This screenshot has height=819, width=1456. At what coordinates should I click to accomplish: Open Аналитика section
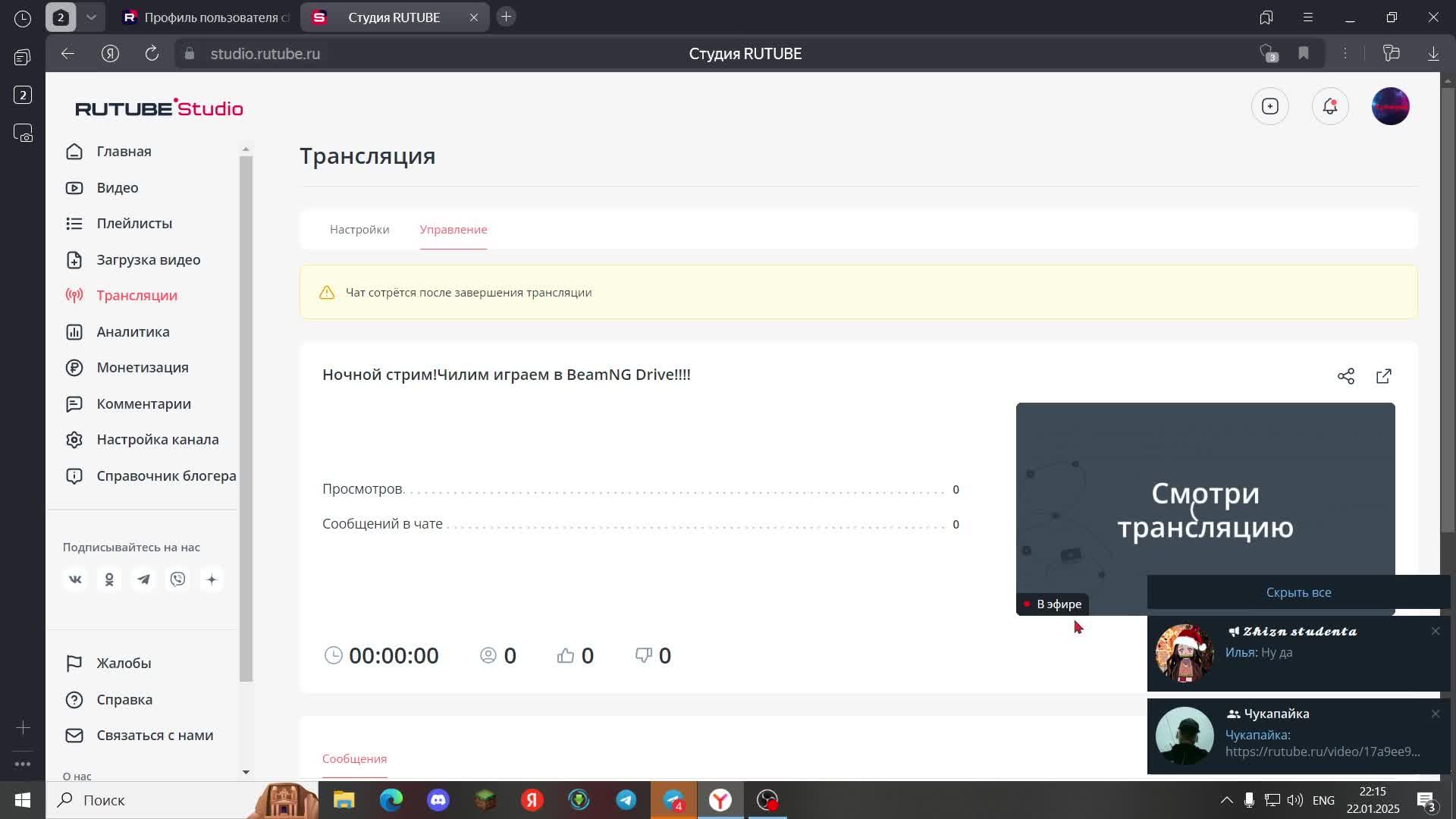[133, 332]
